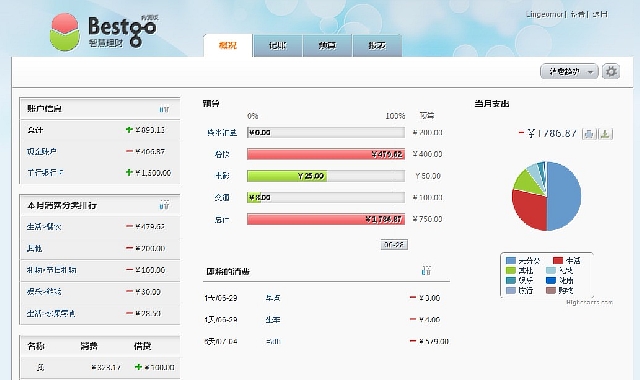Open the settings gear button
Screen dimensions: 640x380
tap(611, 71)
